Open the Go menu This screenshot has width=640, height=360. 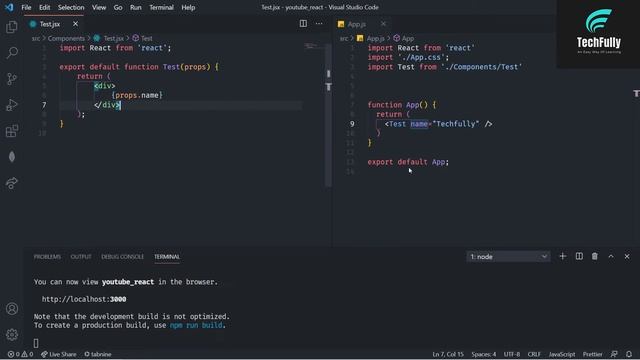pos(118,7)
